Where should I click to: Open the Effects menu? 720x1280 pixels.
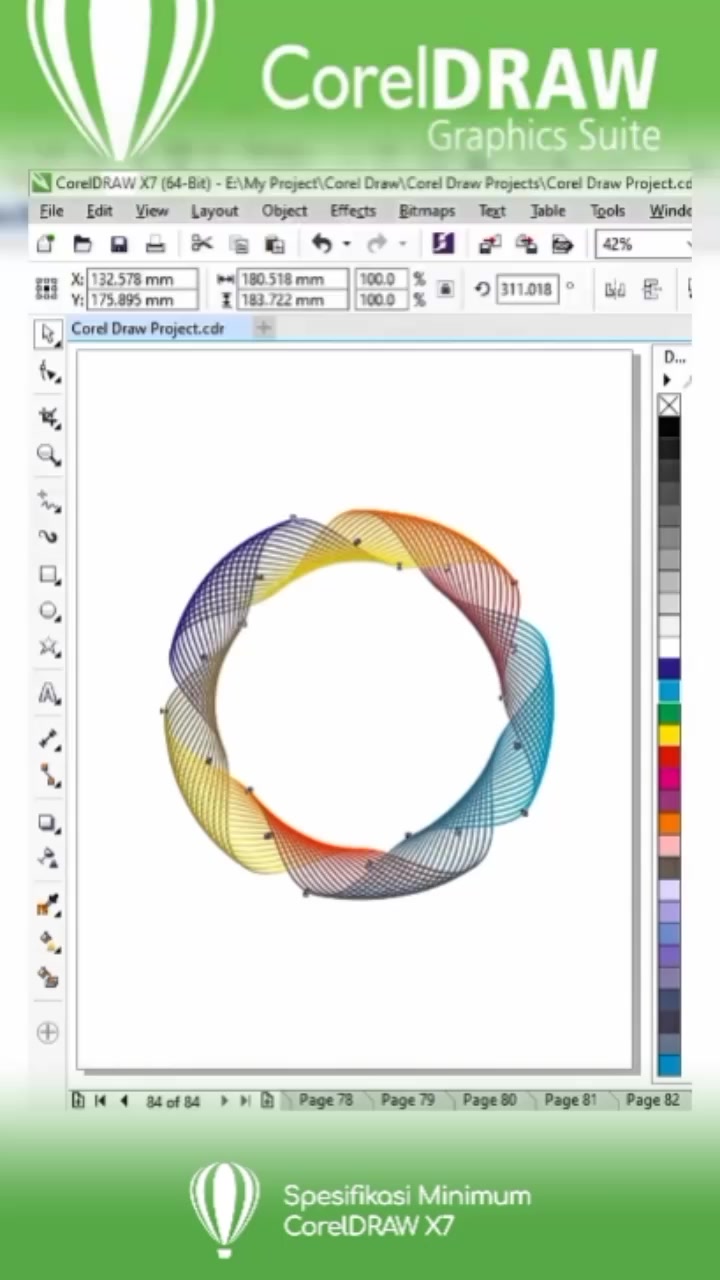tap(353, 211)
